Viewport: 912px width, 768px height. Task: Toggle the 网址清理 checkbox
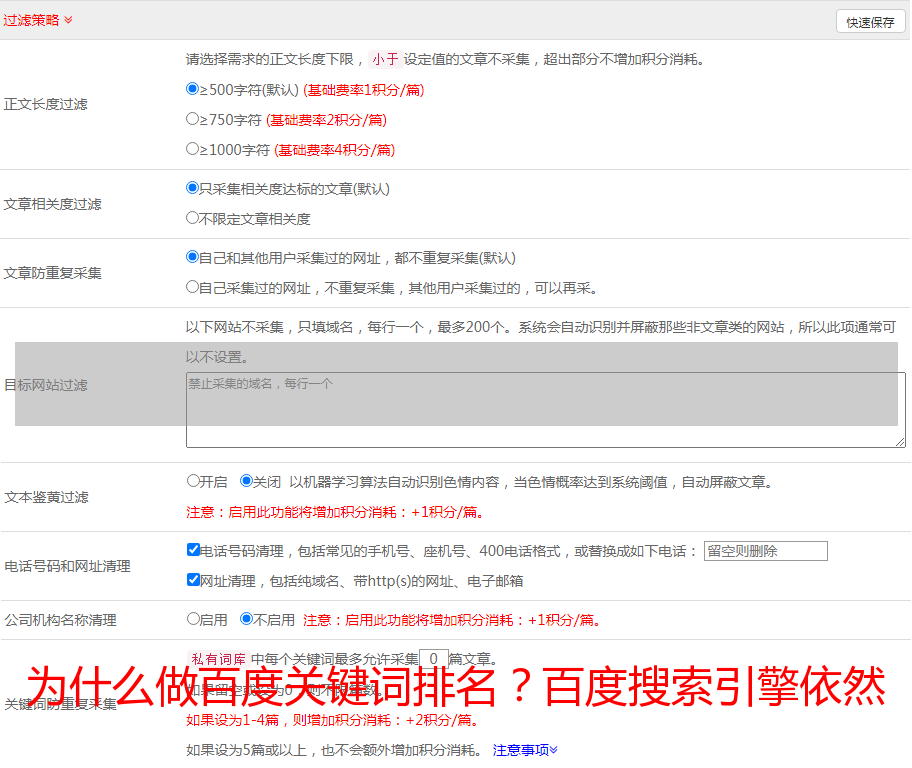(x=193, y=579)
